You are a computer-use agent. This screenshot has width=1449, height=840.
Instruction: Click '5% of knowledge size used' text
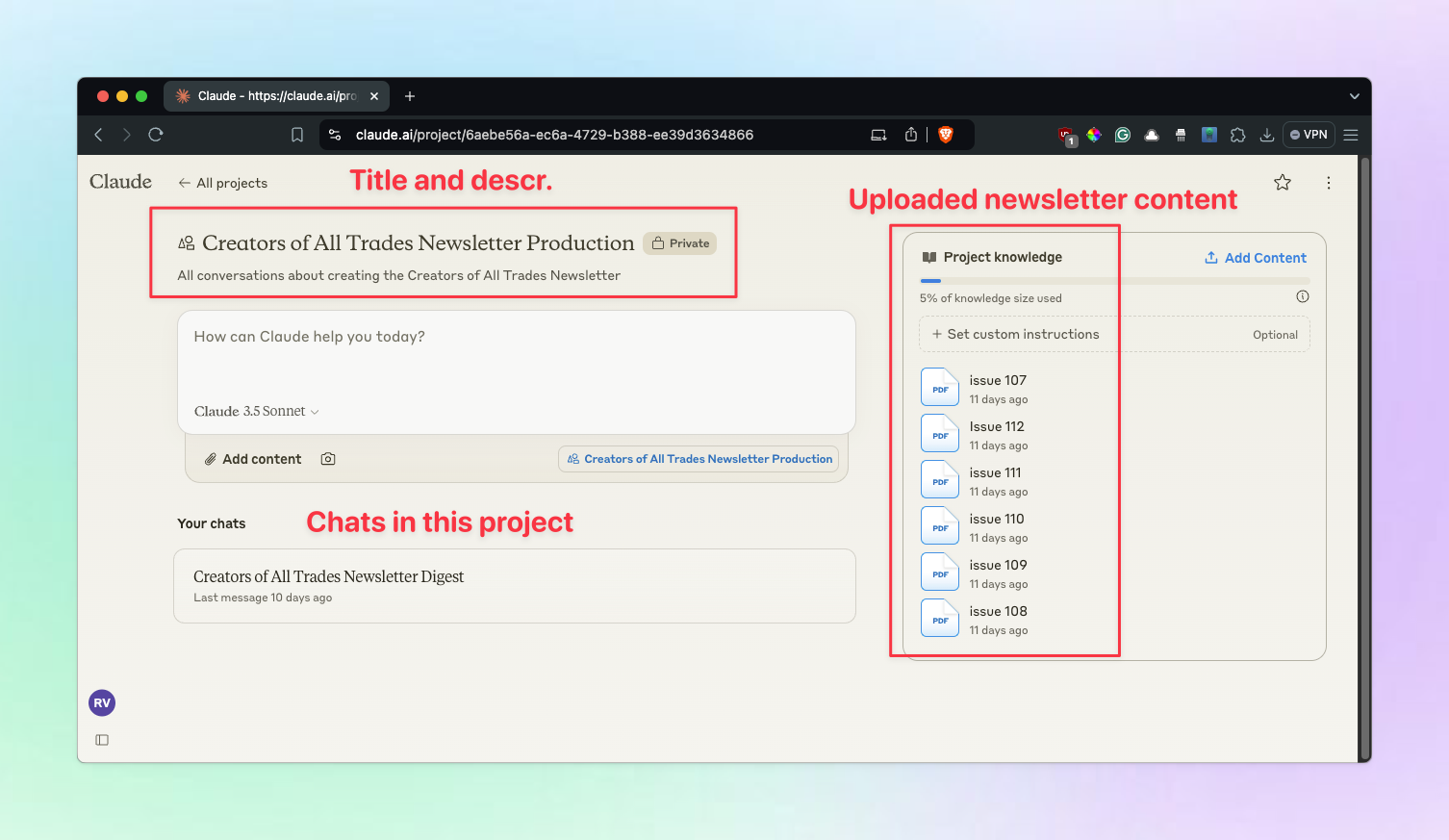(991, 298)
